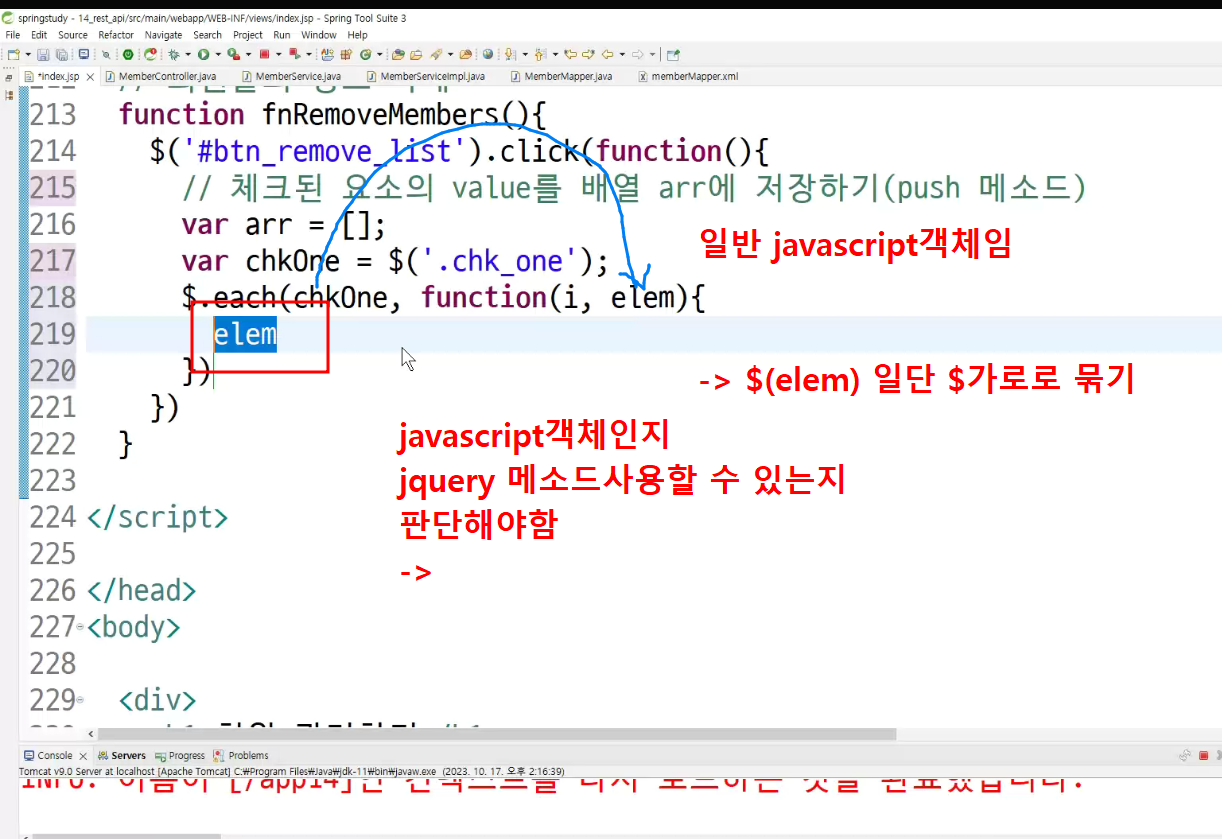Screen dimensions: 1222x839
Task: Open the dropdown arrow beside Run icon
Action: tap(217, 54)
